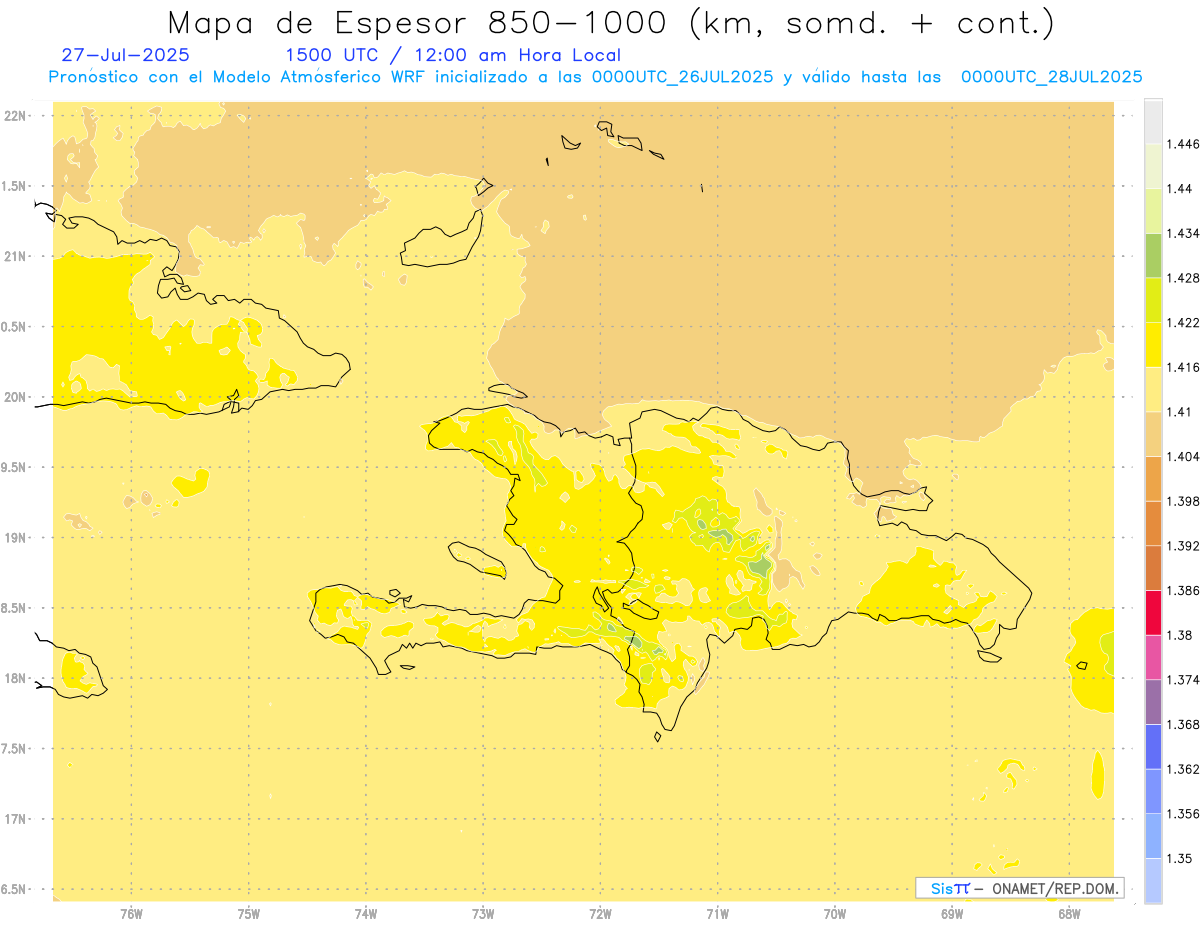Click the '20N' latitude label
The image size is (1200, 927).
15,397
